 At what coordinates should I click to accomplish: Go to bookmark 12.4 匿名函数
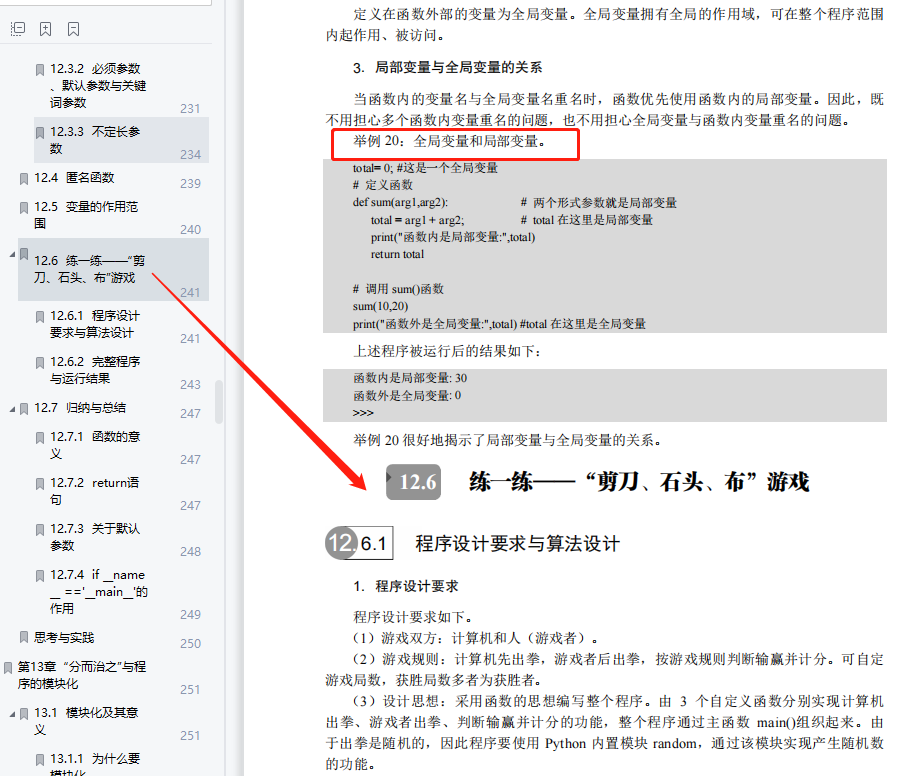click(74, 177)
